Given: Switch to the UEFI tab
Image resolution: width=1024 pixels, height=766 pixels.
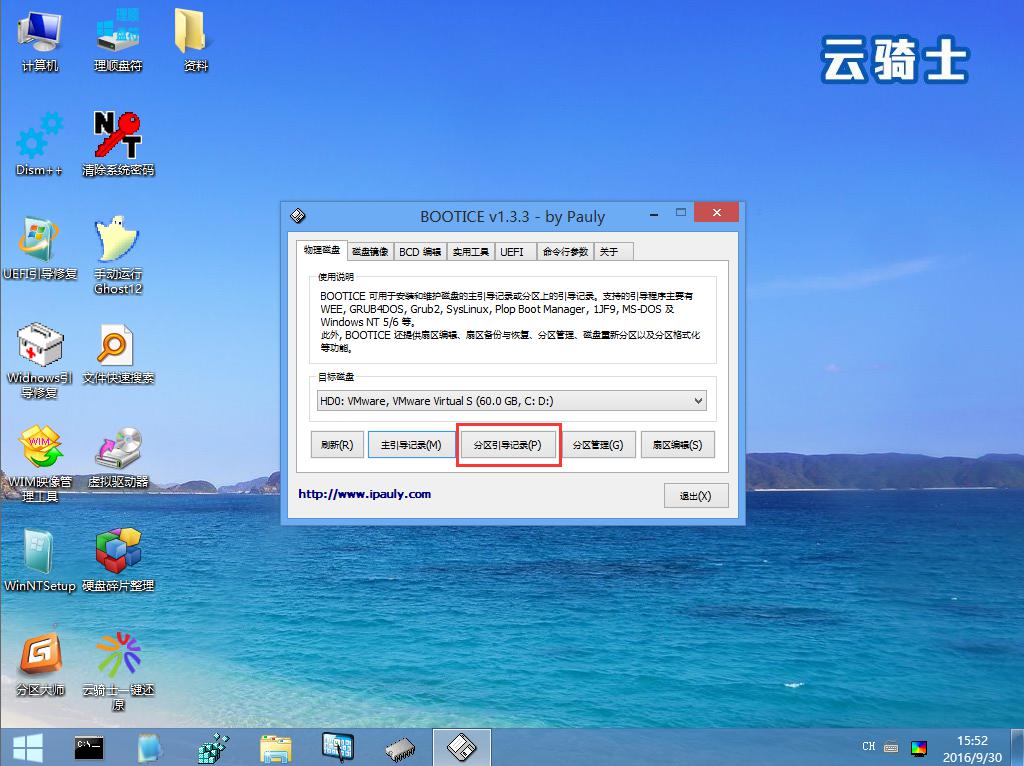Looking at the screenshot, I should pyautogui.click(x=511, y=252).
